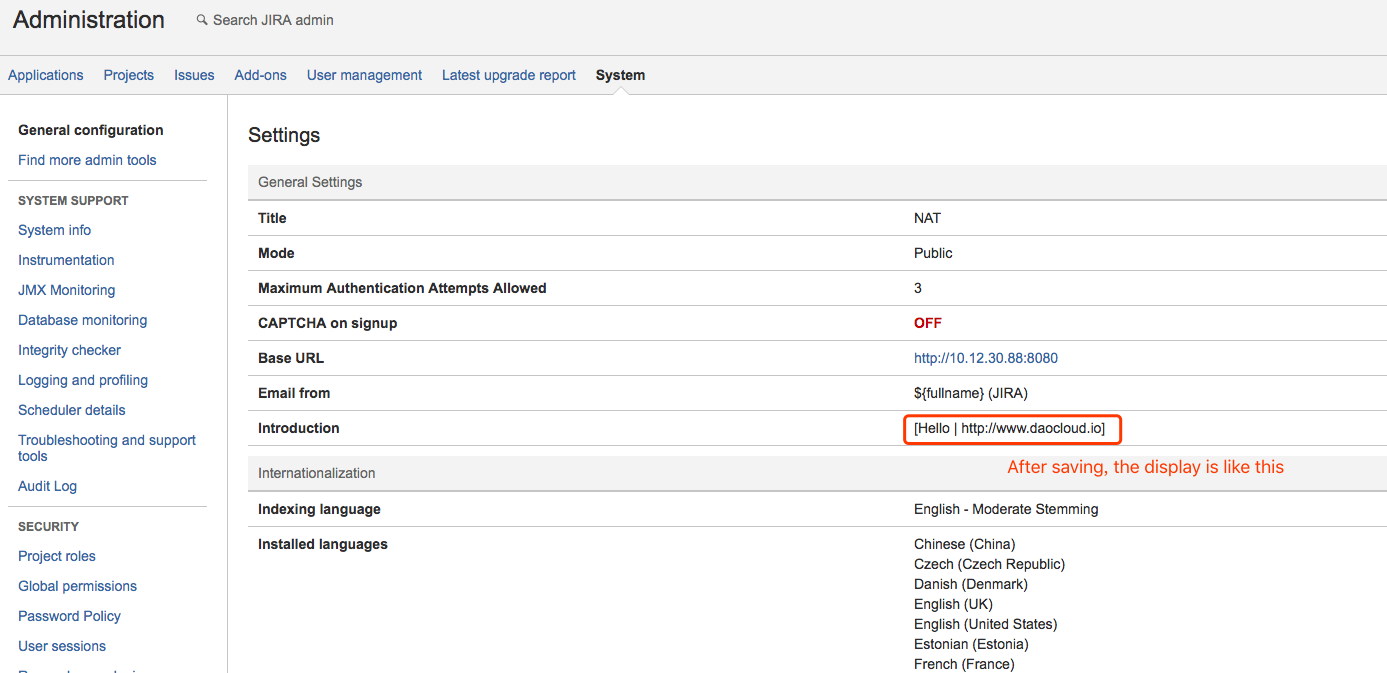1387x673 pixels.
Task: Click the Mode value Public
Action: coord(933,253)
